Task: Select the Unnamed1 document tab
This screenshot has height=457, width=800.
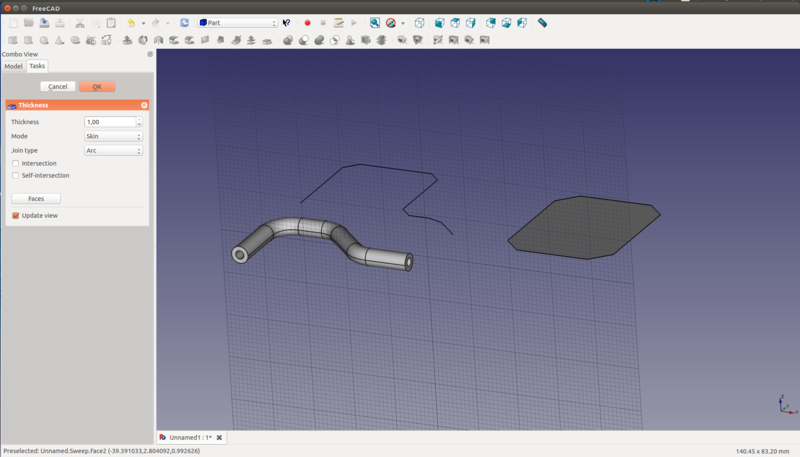Action: tap(190, 437)
